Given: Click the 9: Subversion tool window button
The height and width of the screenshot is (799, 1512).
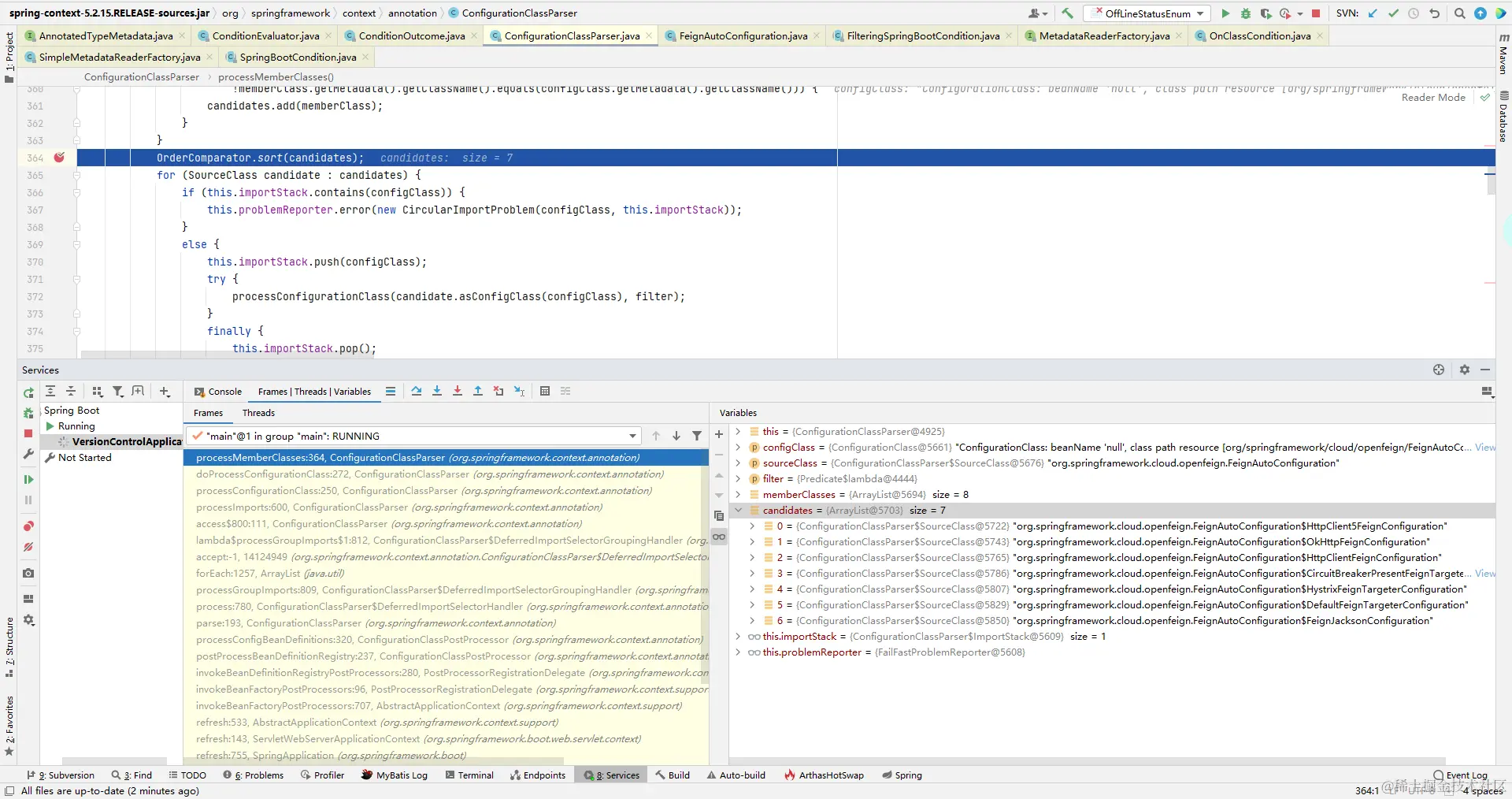Looking at the screenshot, I should point(61,775).
